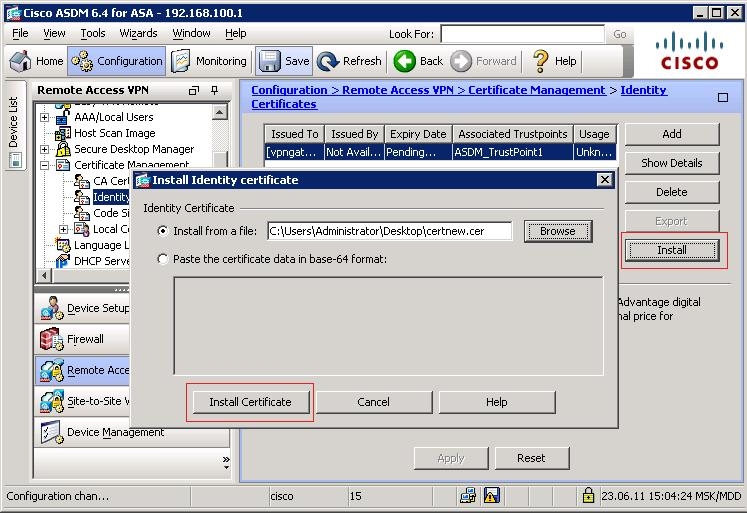Image resolution: width=747 pixels, height=513 pixels.
Task: Expand the Secure Desktop Manager node
Action: click(x=44, y=149)
